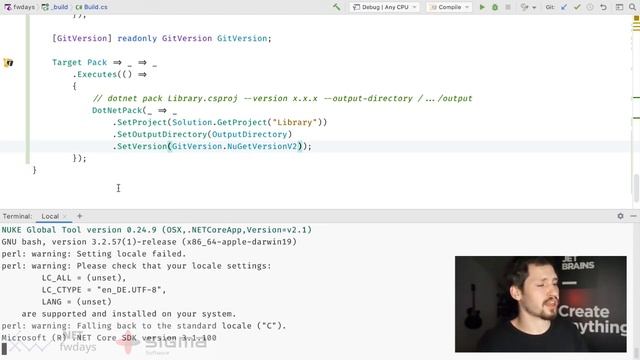Open terminal settings gear icon

[620, 216]
